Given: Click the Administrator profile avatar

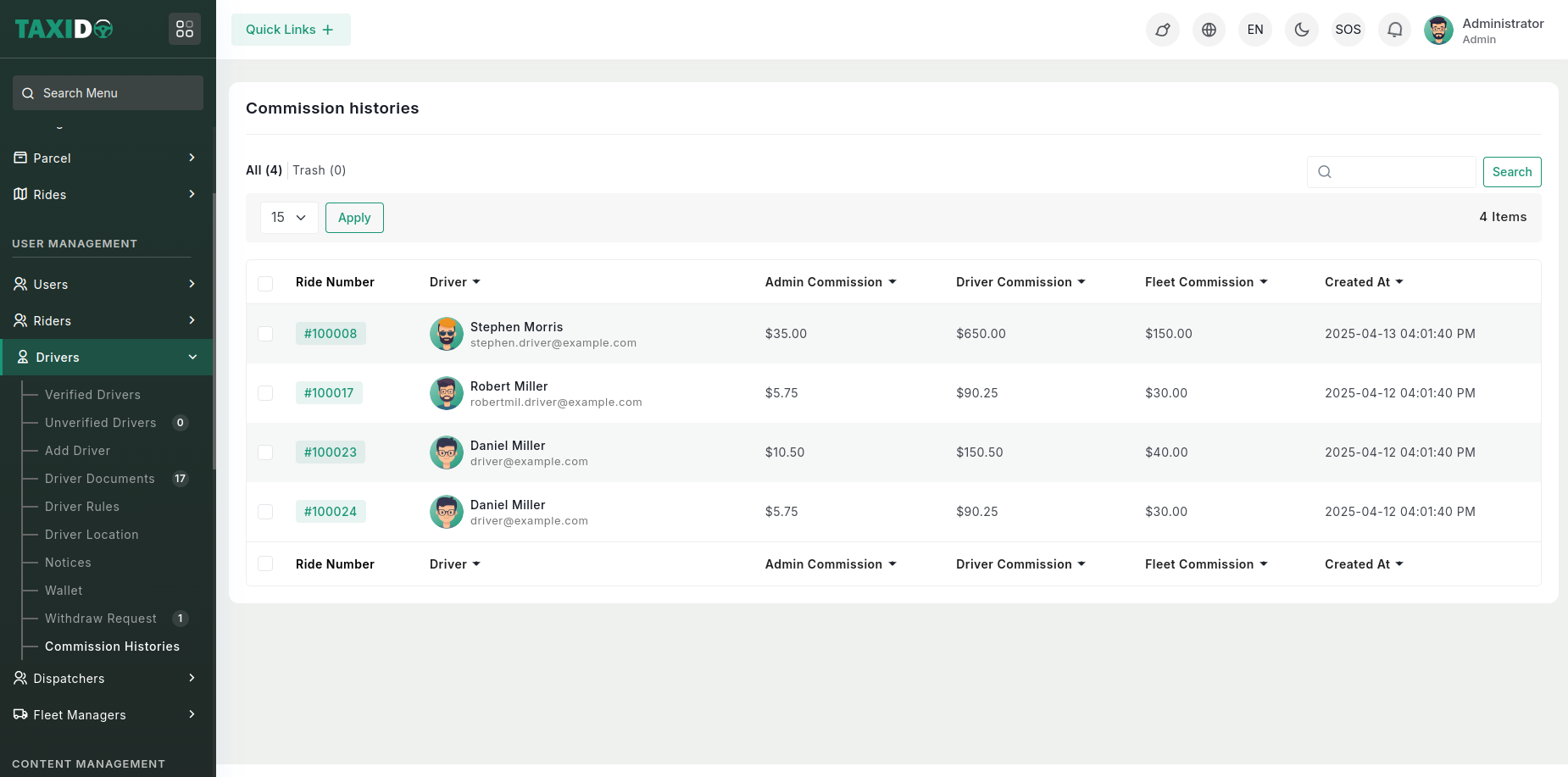Looking at the screenshot, I should (x=1438, y=30).
